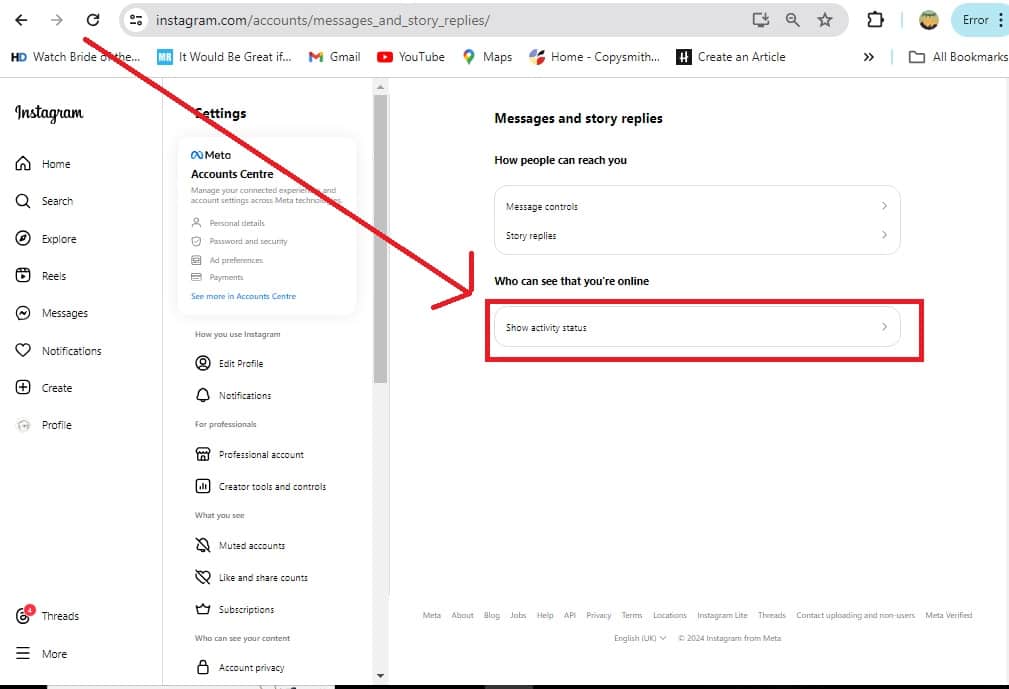The width and height of the screenshot is (1009, 689).
Task: Click the Meta footer link
Action: coord(432,615)
